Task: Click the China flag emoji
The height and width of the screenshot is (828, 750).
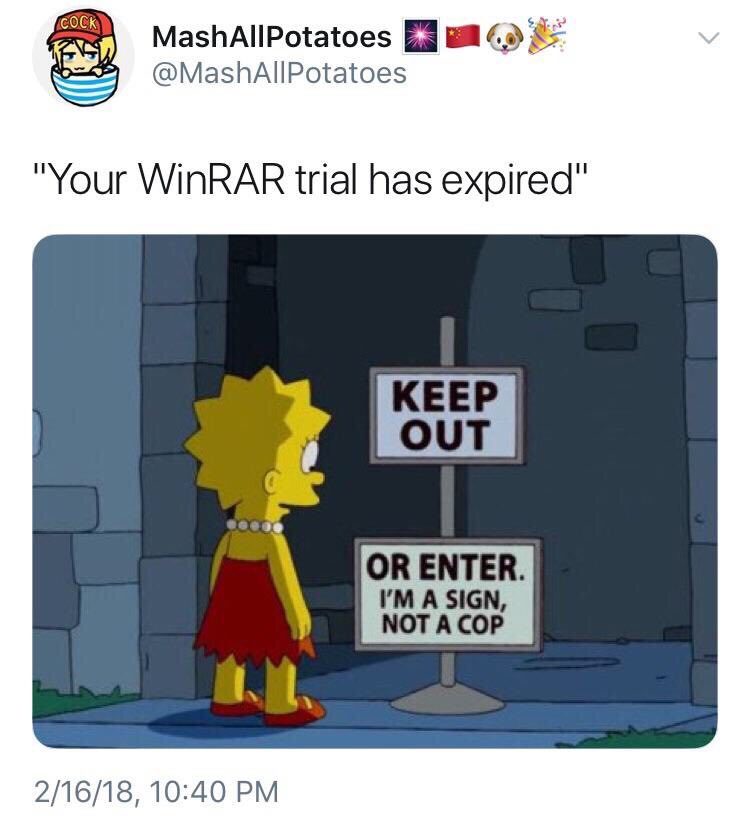Action: (x=463, y=35)
